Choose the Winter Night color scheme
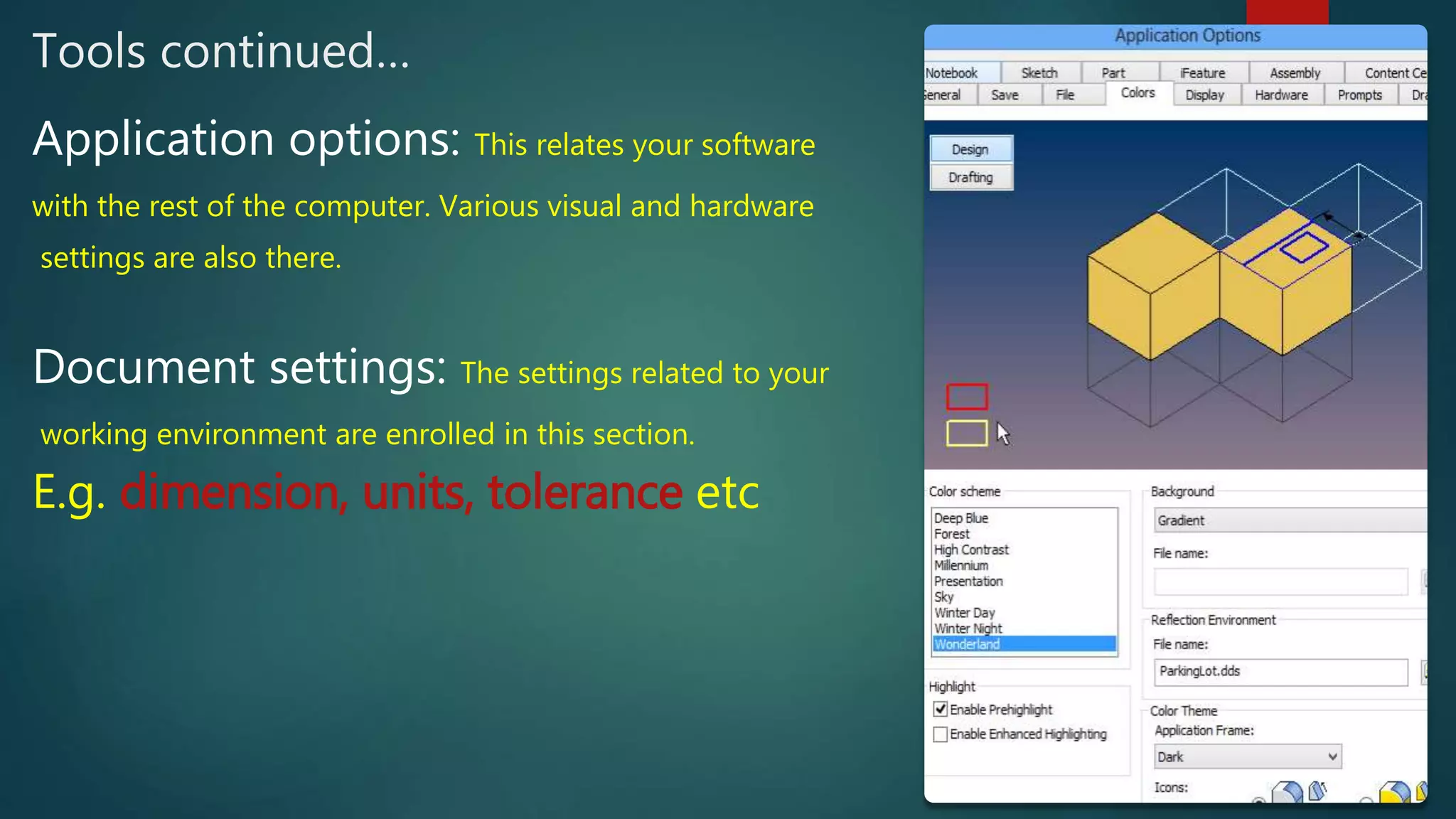1456x819 pixels. pyautogui.click(x=968, y=628)
